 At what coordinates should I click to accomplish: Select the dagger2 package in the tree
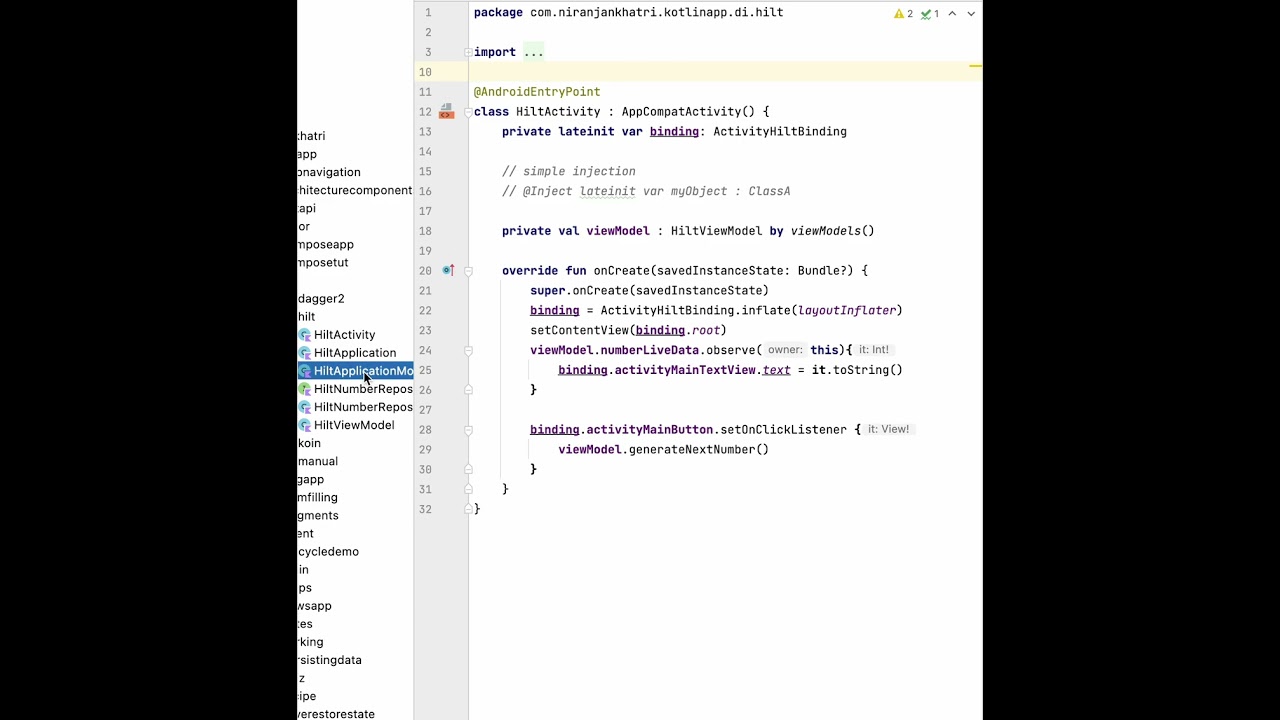click(x=321, y=299)
